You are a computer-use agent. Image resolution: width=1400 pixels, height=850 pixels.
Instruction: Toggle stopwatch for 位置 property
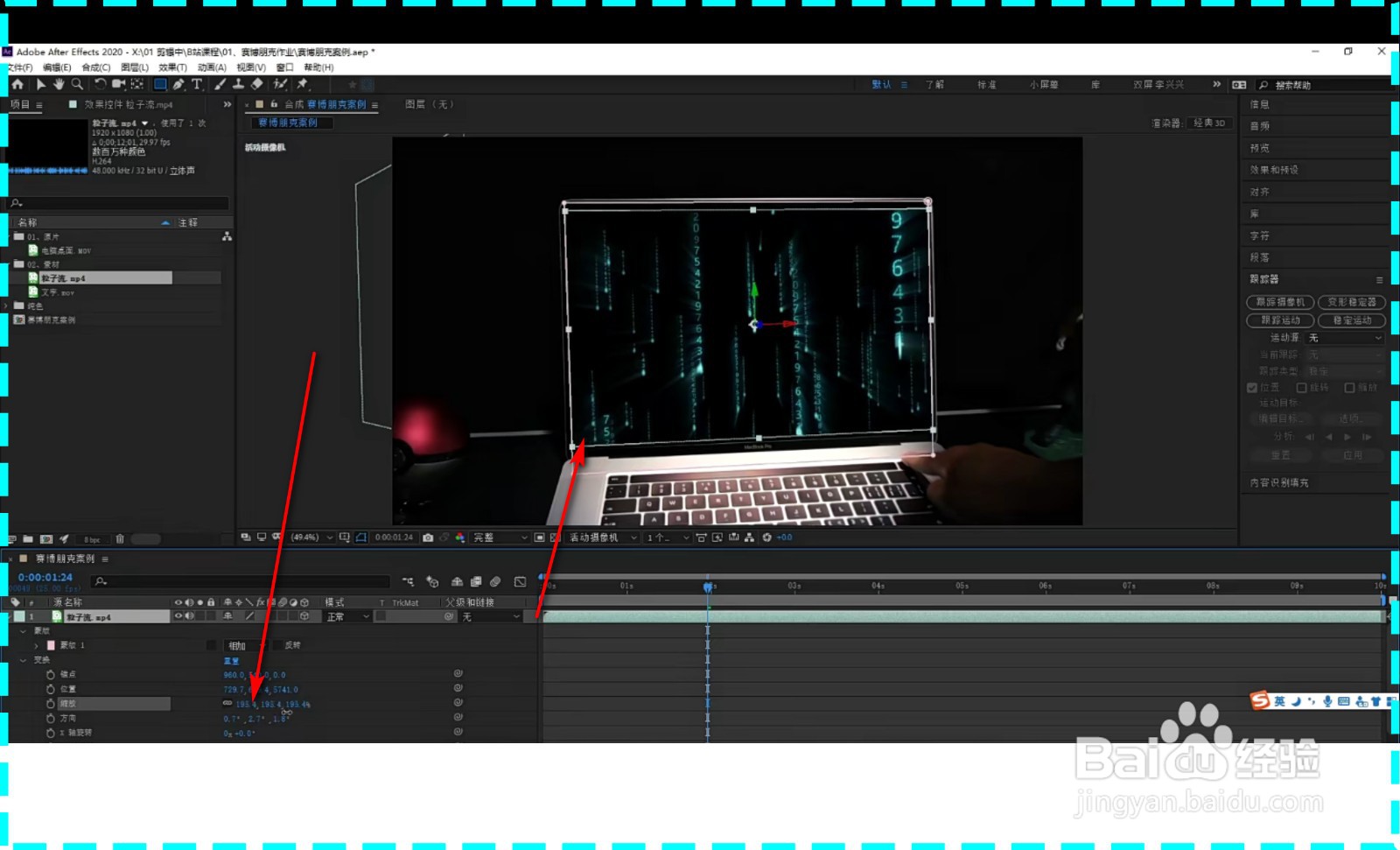pyautogui.click(x=51, y=689)
